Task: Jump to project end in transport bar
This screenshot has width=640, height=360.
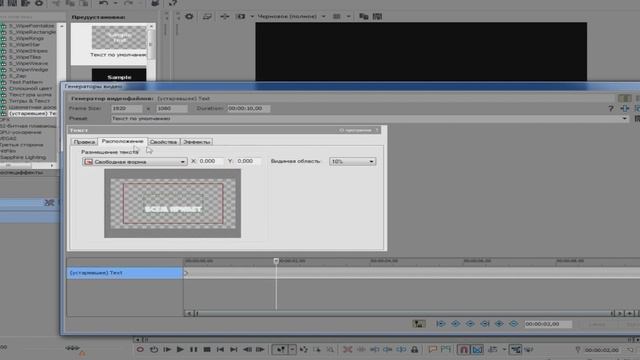Action: tap(233, 349)
